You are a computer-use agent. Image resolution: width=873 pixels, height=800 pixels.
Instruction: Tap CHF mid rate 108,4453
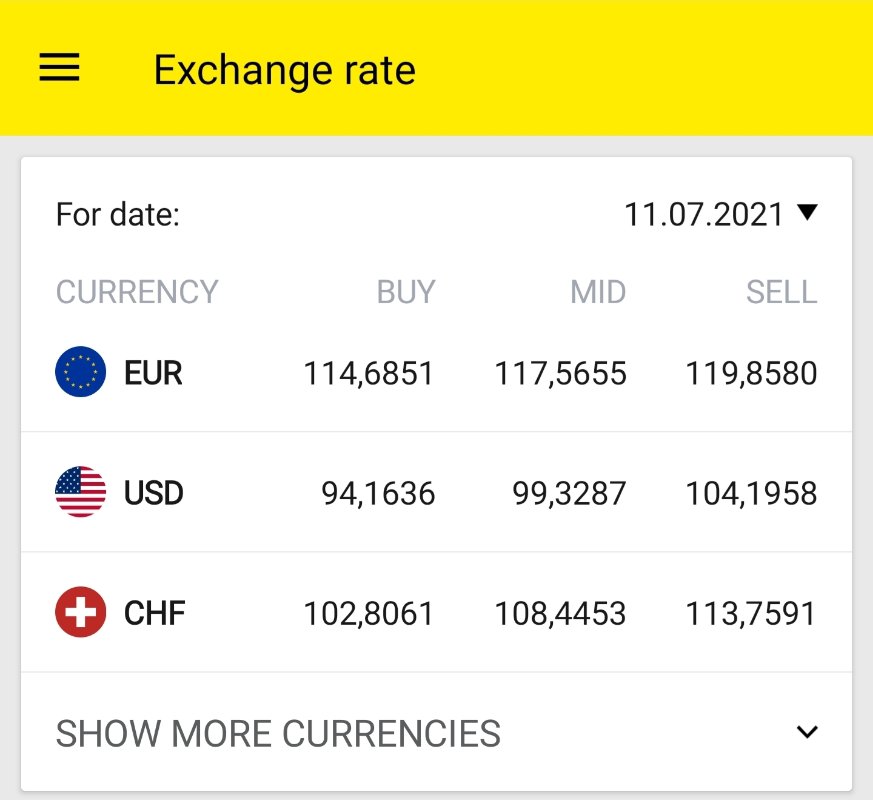(x=560, y=613)
